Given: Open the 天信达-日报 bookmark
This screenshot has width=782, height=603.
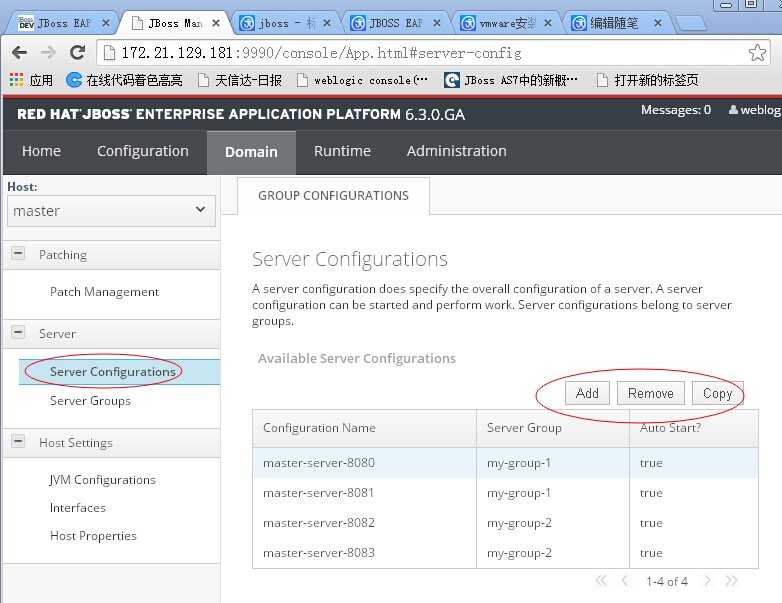Looking at the screenshot, I should 240,80.
